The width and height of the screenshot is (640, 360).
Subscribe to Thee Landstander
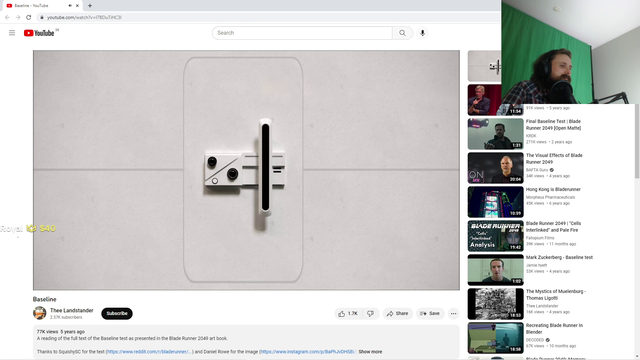[x=117, y=313]
